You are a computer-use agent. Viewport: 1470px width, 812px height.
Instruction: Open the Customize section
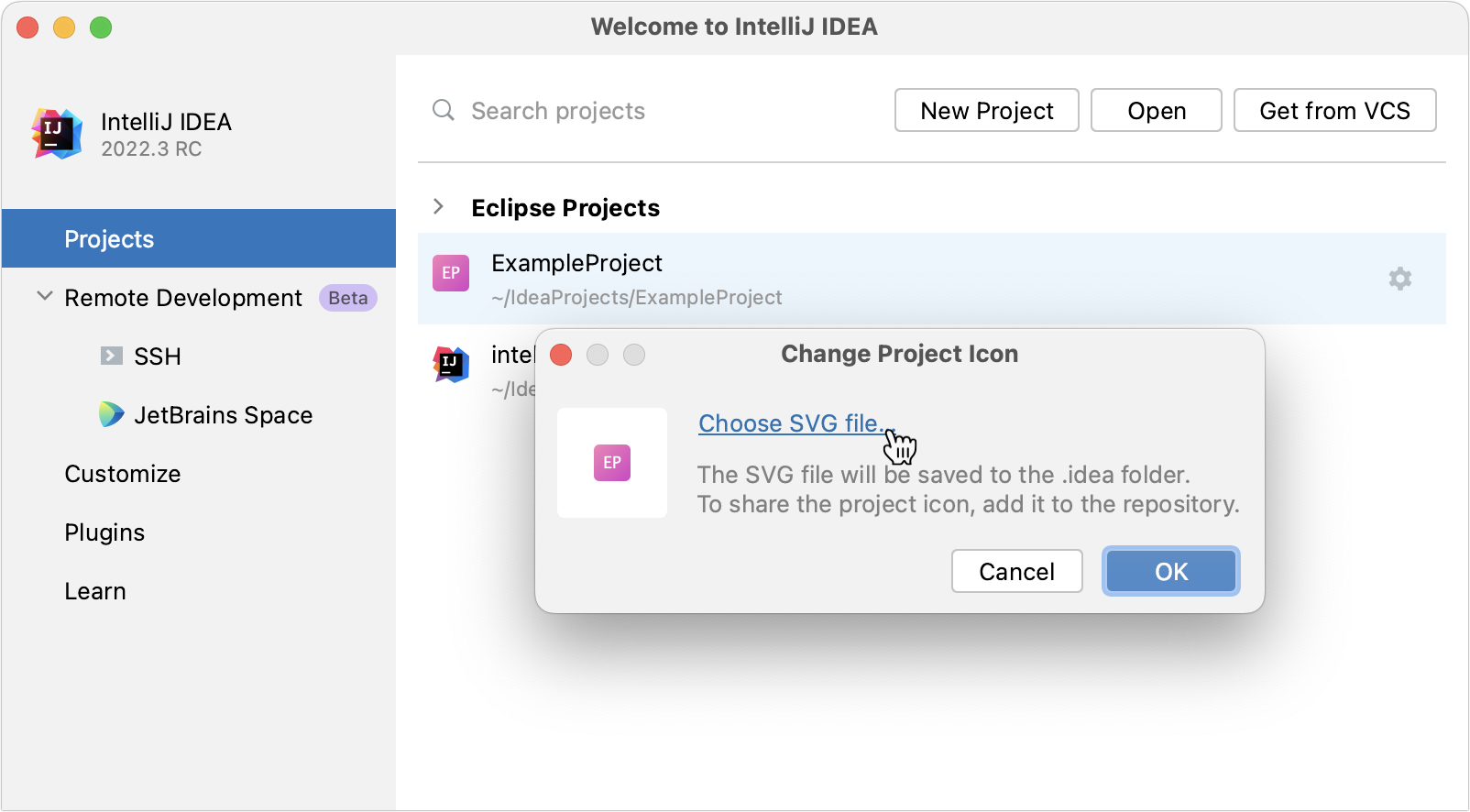coord(123,474)
